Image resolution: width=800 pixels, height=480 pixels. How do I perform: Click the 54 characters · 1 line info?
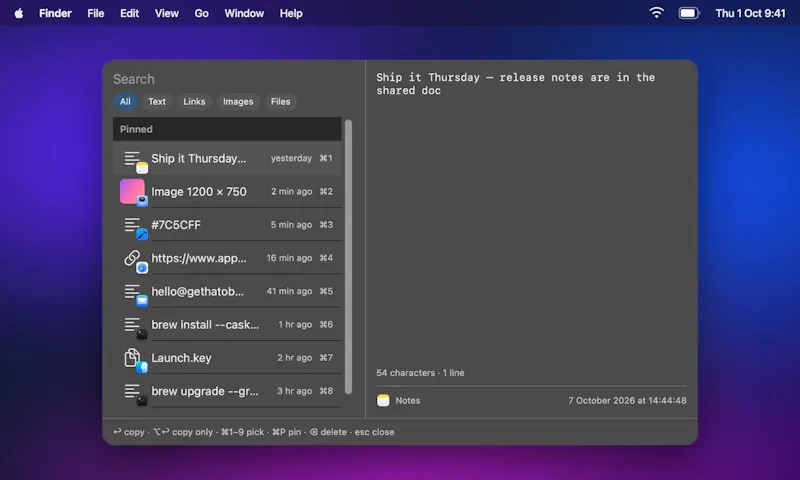point(420,373)
